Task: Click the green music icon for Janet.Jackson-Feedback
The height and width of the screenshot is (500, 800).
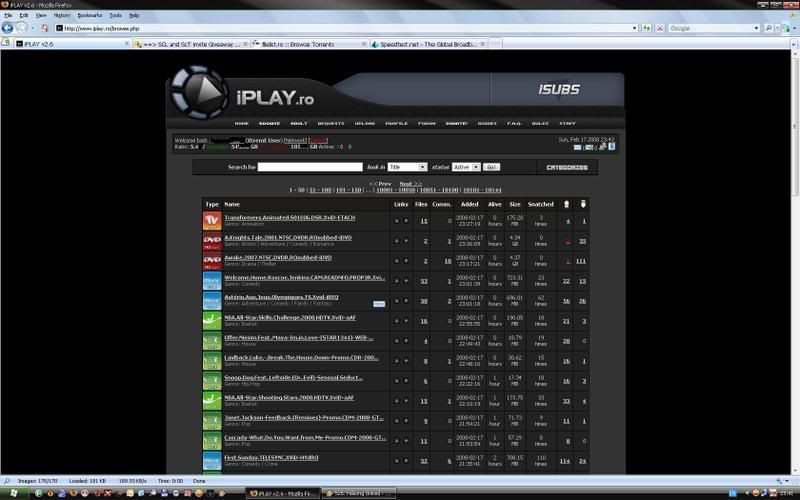Action: pos(212,421)
